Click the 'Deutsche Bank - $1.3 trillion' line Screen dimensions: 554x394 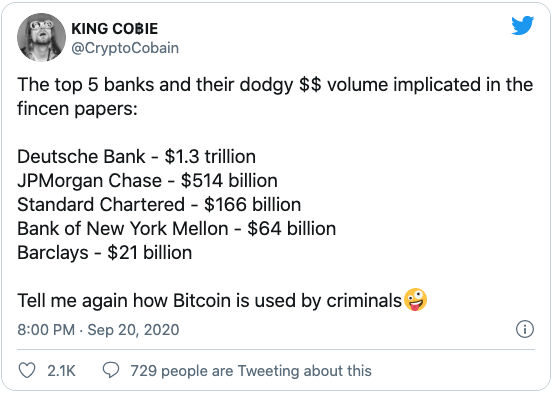point(136,157)
